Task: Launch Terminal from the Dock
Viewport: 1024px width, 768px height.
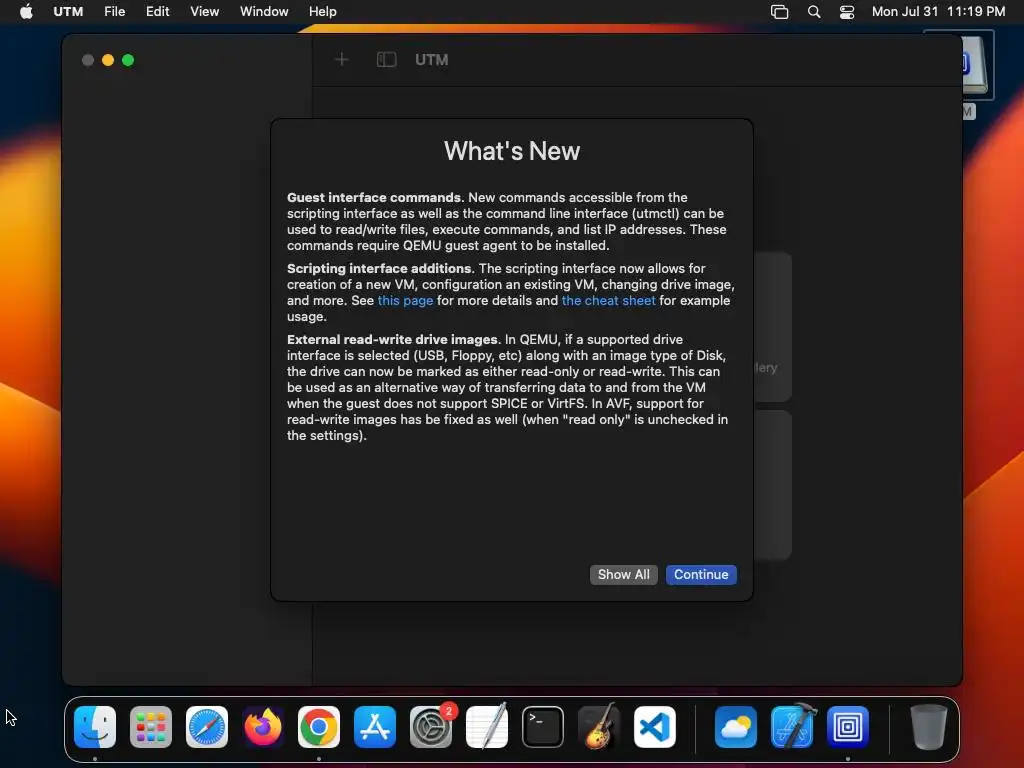Action: 543,726
